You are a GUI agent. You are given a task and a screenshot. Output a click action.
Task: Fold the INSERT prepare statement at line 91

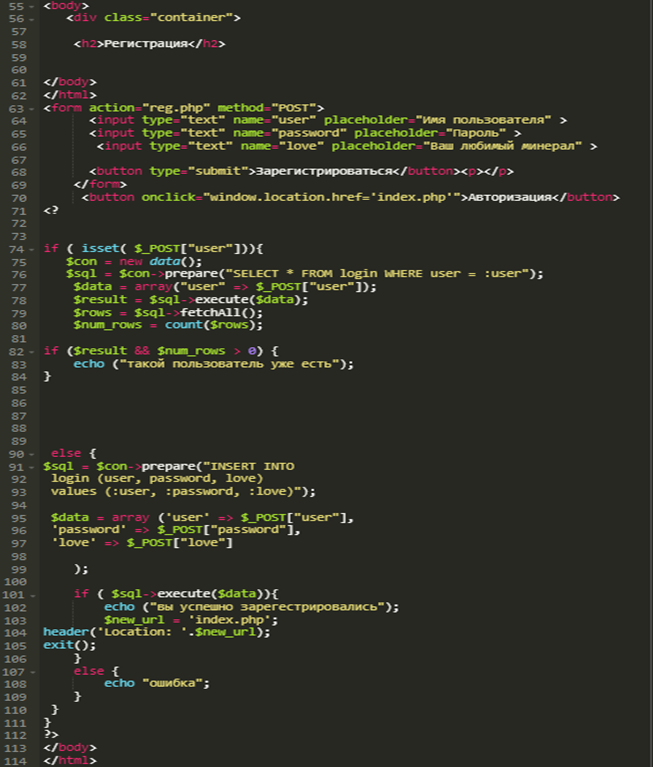tap(32, 468)
